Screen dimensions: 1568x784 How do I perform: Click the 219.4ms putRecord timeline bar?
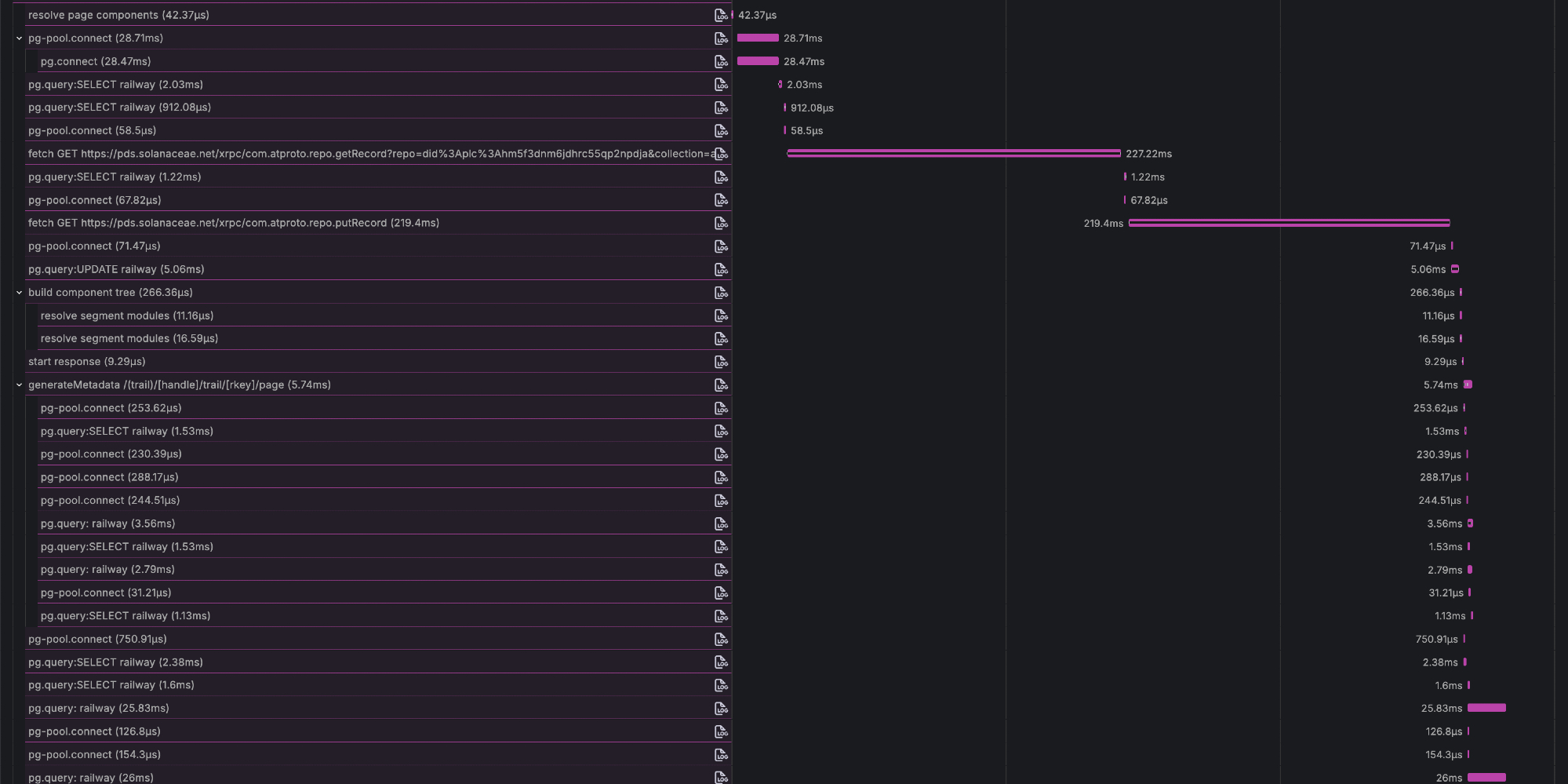[x=1289, y=224]
